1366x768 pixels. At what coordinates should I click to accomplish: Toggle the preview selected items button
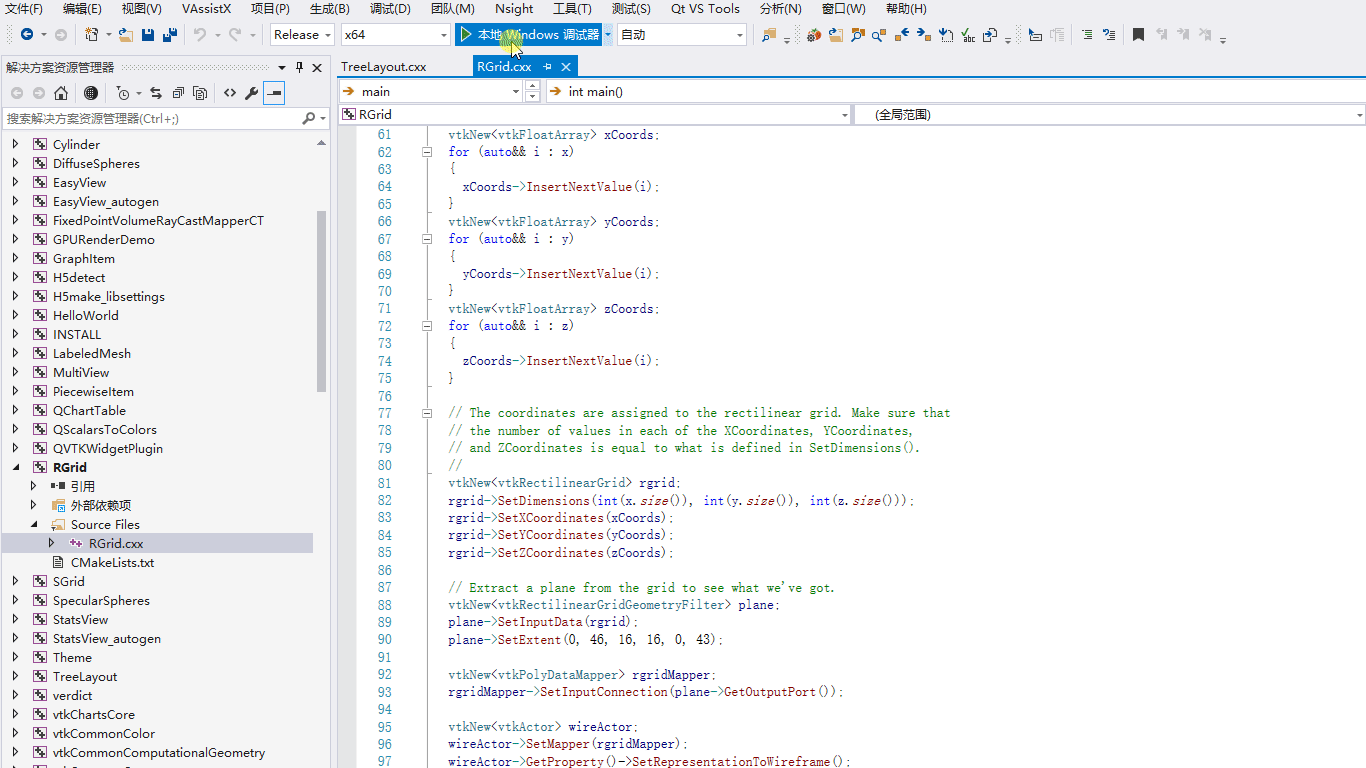point(274,93)
